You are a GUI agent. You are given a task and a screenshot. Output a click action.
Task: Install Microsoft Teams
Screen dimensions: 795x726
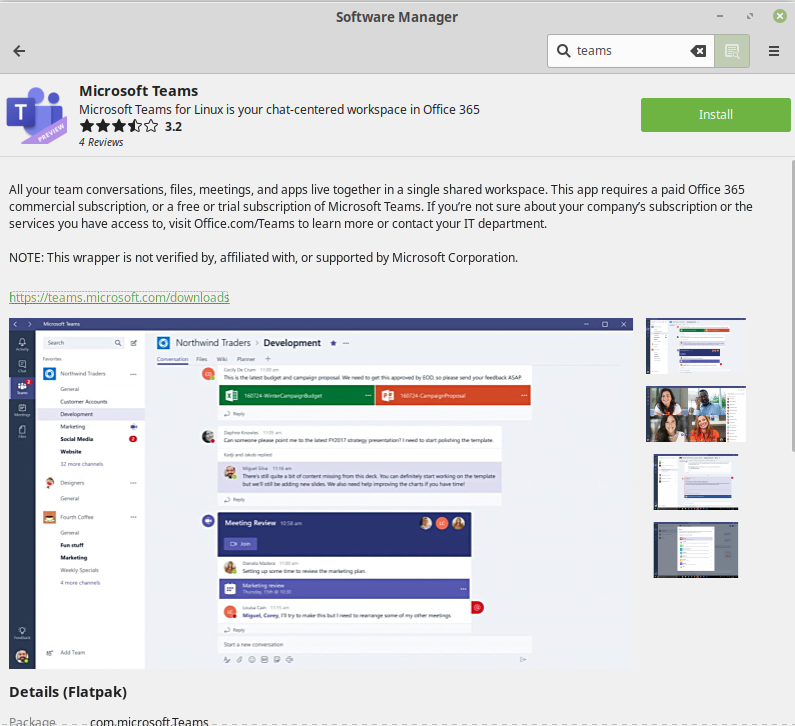click(x=715, y=115)
